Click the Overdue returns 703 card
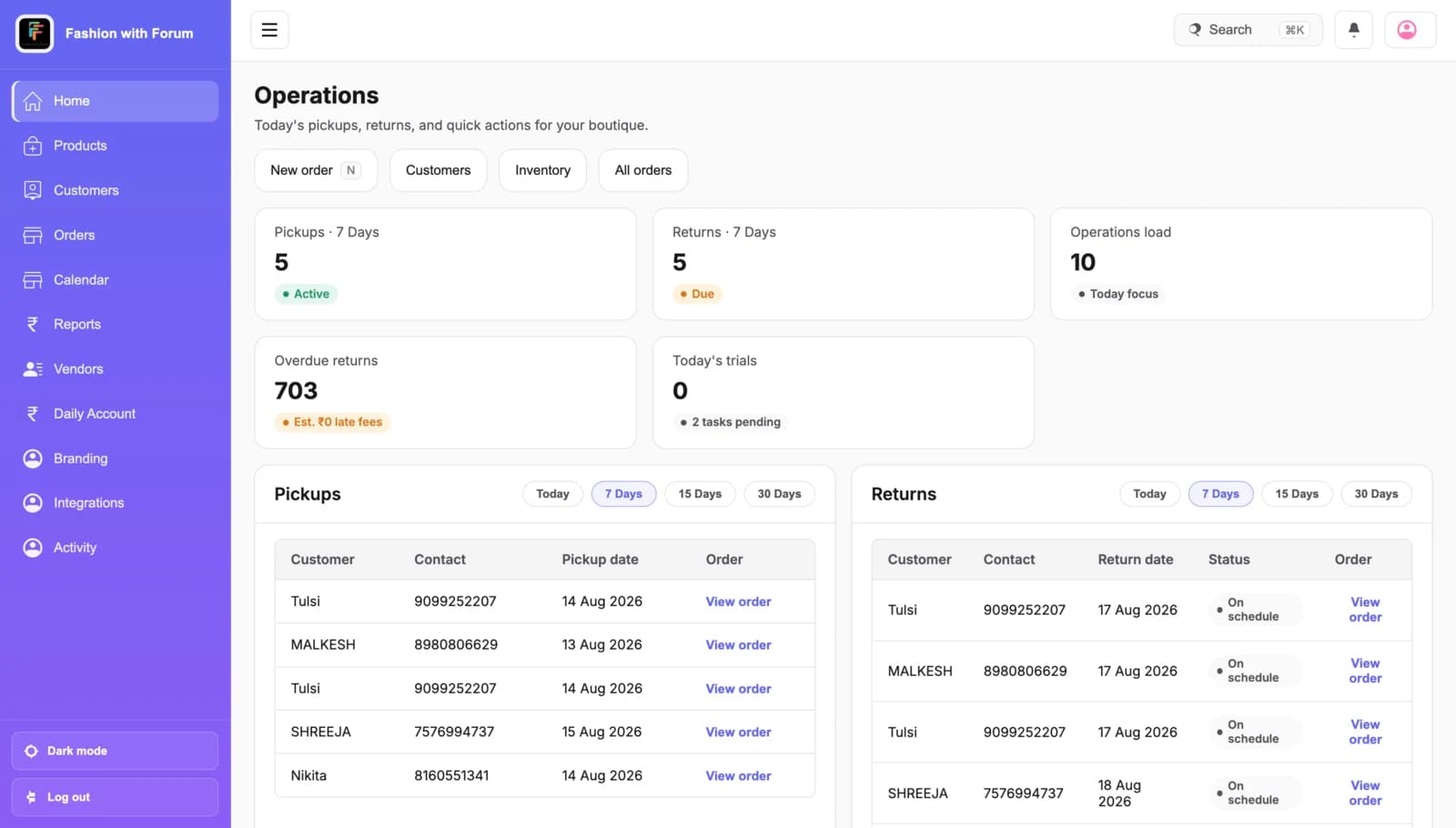 [x=445, y=392]
